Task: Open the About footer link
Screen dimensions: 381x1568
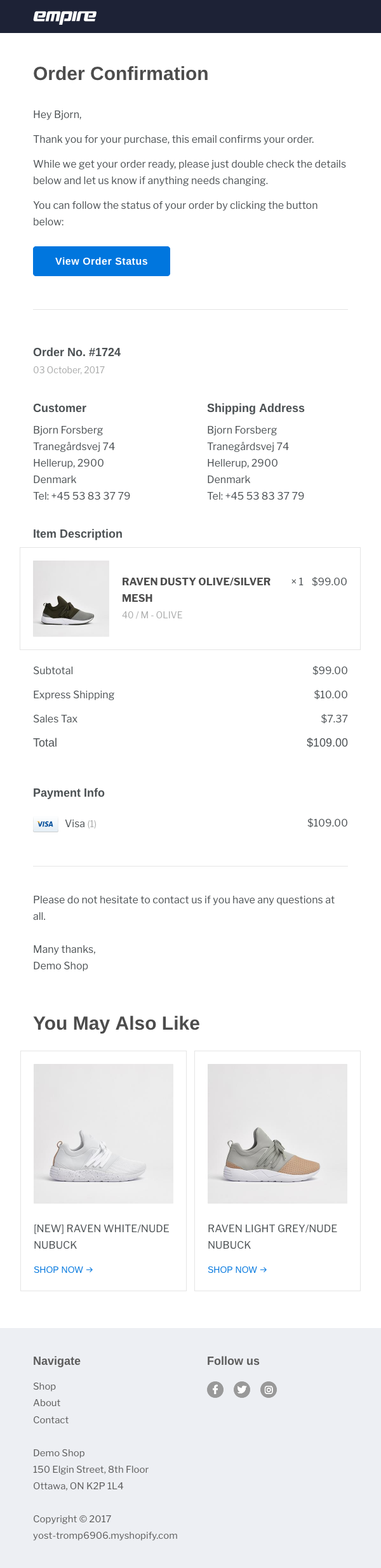Action: 47,1403
